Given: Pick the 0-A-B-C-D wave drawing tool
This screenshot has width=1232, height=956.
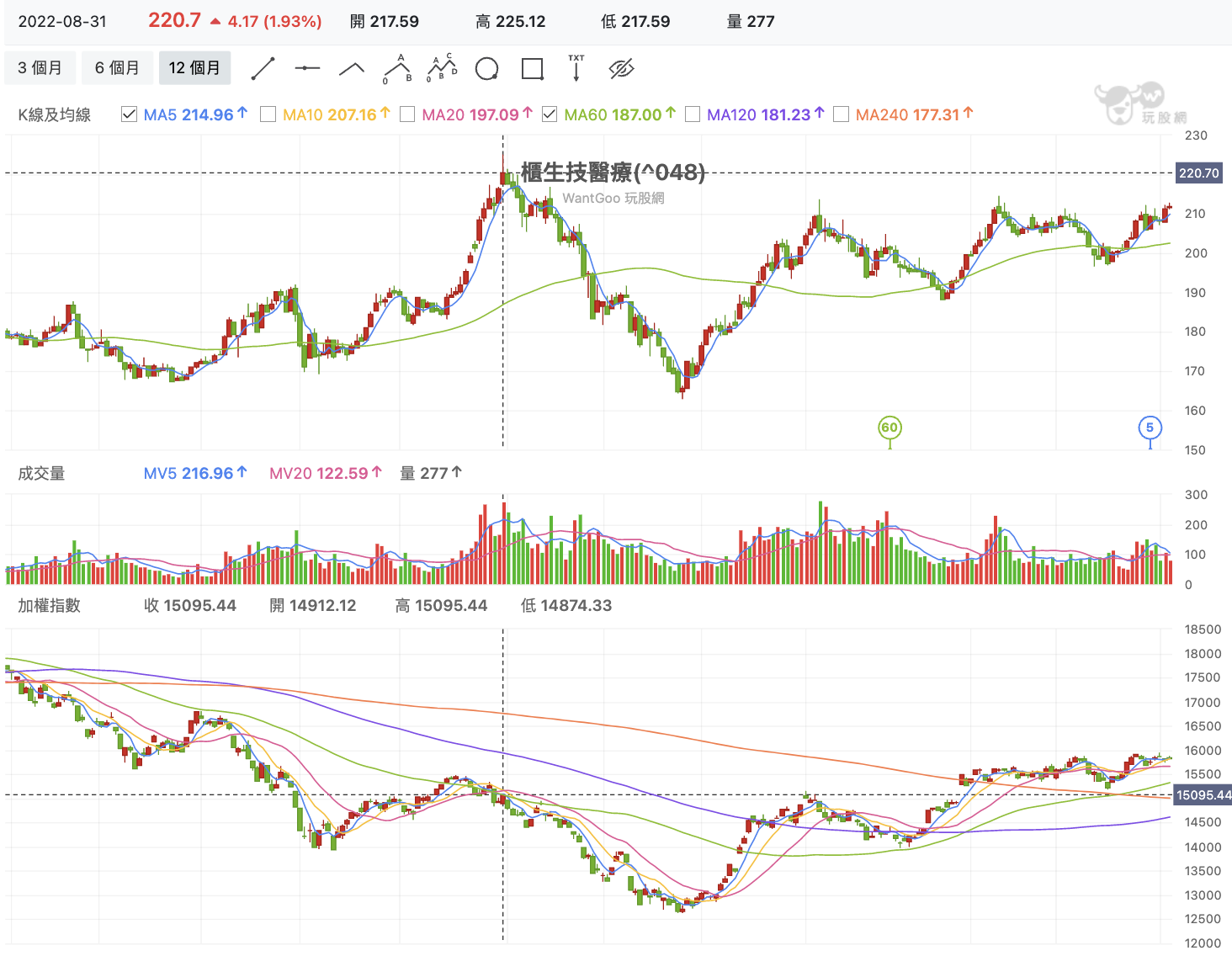Looking at the screenshot, I should click(442, 69).
